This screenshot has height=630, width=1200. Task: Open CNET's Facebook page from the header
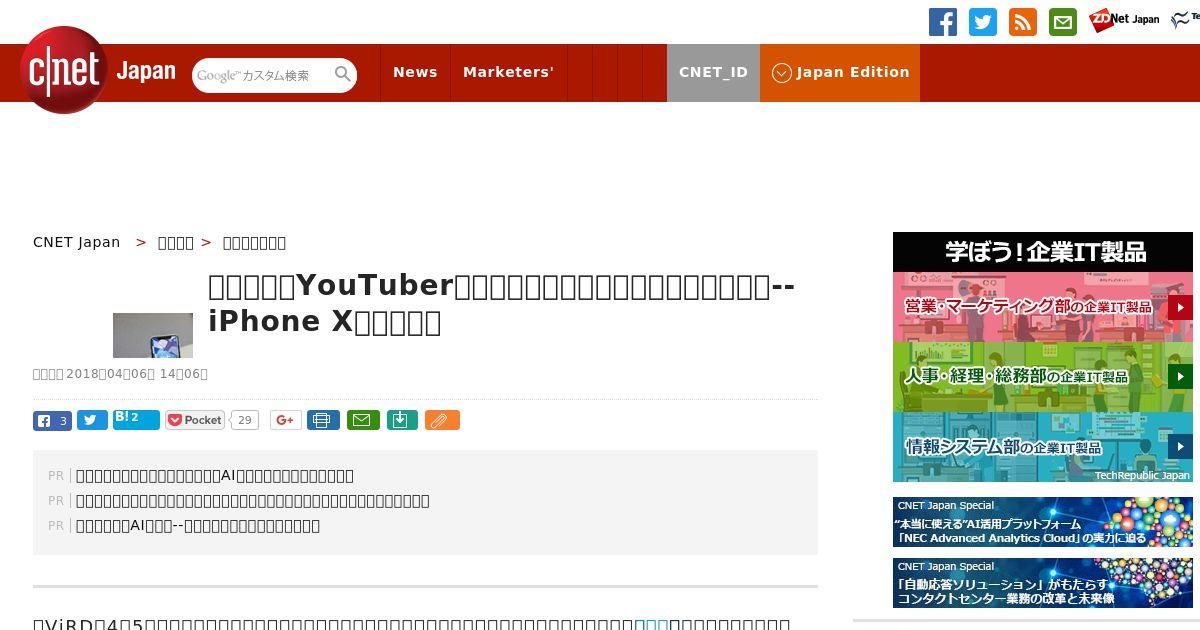(943, 22)
